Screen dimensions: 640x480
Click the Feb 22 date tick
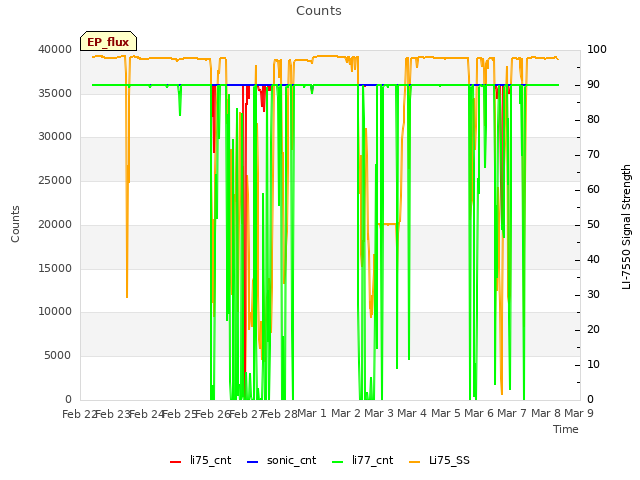[79, 414]
